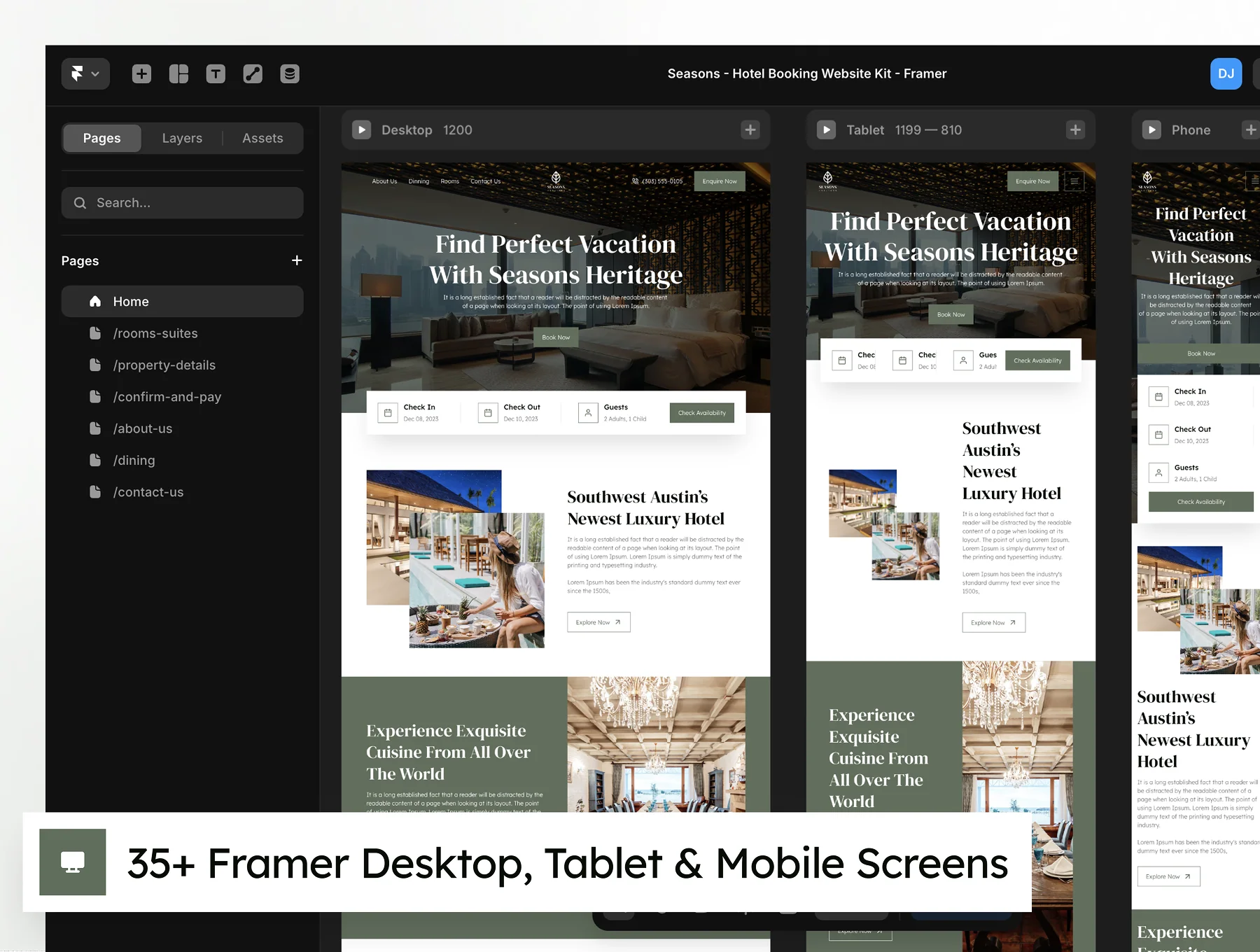Click Enquire Now button in desktop frame
This screenshot has height=952, width=1260.
(x=720, y=181)
